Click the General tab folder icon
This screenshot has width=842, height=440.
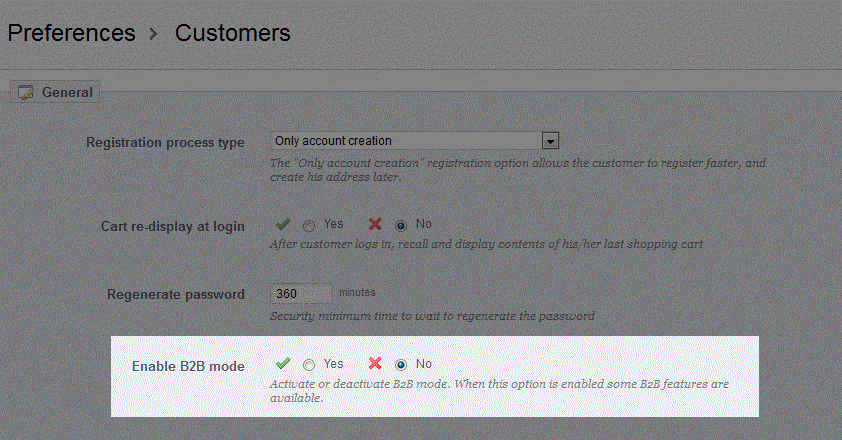[26, 92]
